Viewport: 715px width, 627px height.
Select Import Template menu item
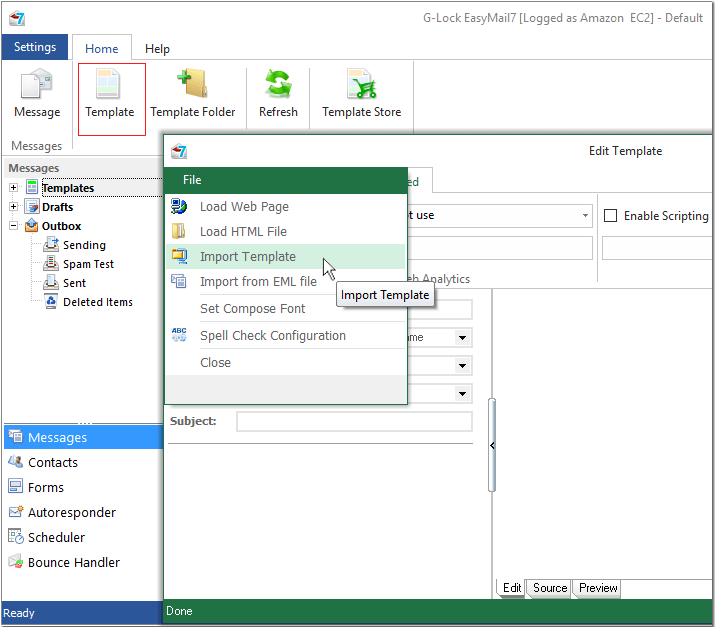pyautogui.click(x=285, y=257)
